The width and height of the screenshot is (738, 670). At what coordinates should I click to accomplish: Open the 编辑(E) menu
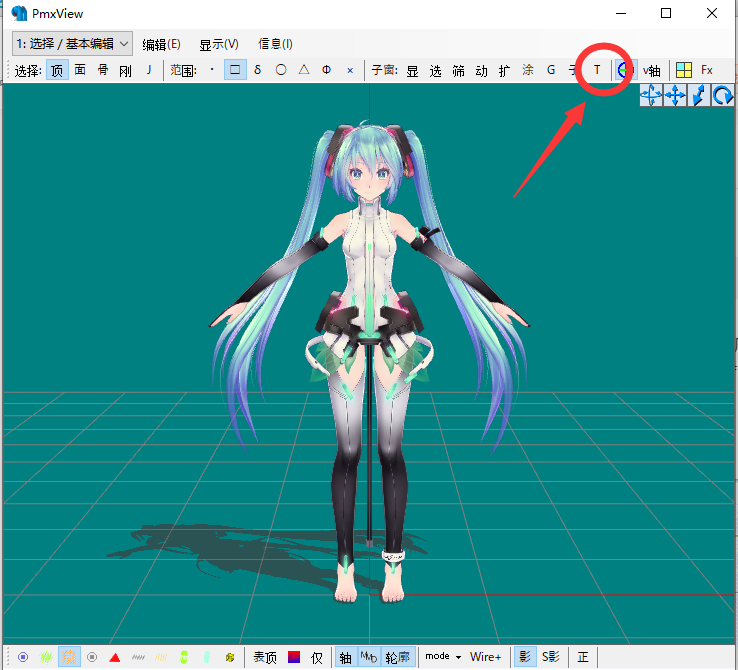161,44
